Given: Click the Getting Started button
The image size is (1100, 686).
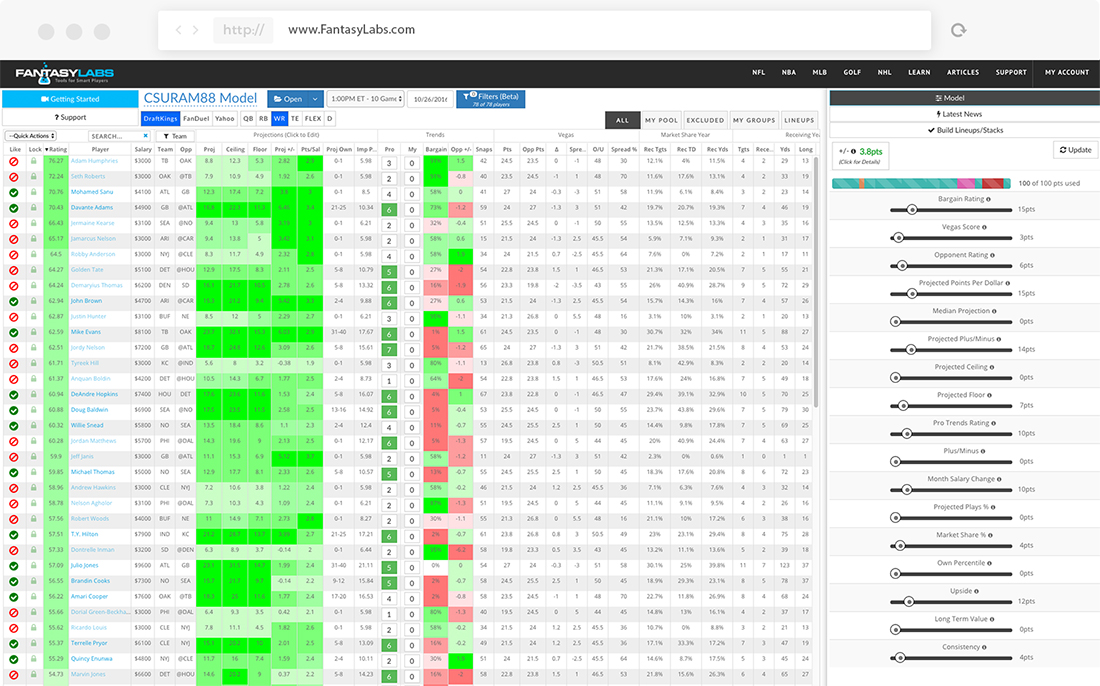Looking at the screenshot, I should pyautogui.click(x=70, y=99).
